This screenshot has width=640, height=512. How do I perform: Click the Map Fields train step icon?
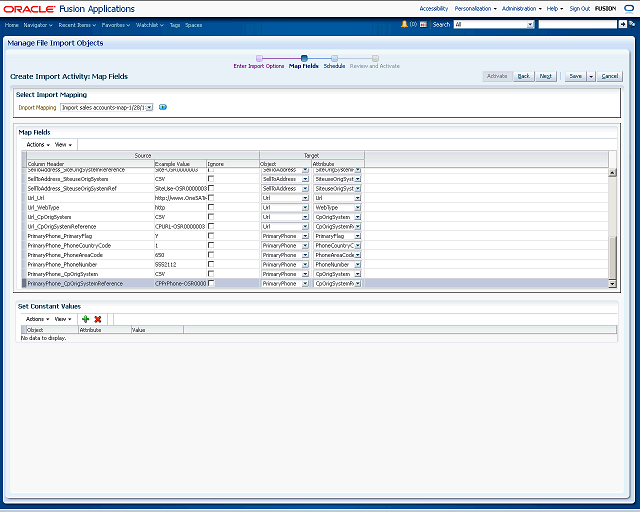point(304,58)
